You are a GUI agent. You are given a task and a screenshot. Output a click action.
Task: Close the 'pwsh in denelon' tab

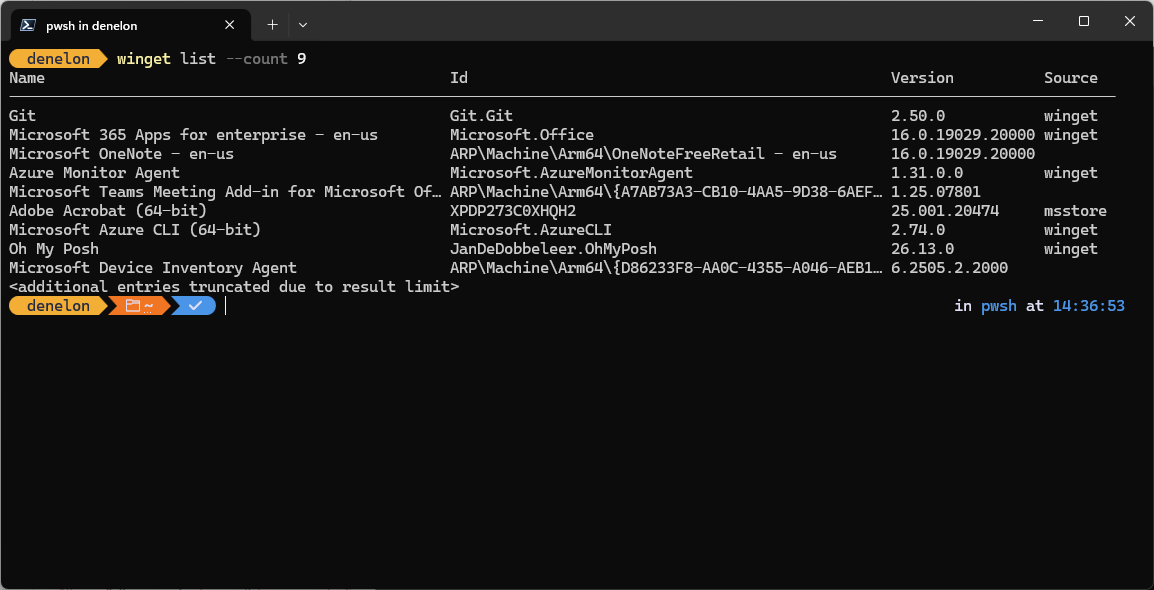point(230,25)
